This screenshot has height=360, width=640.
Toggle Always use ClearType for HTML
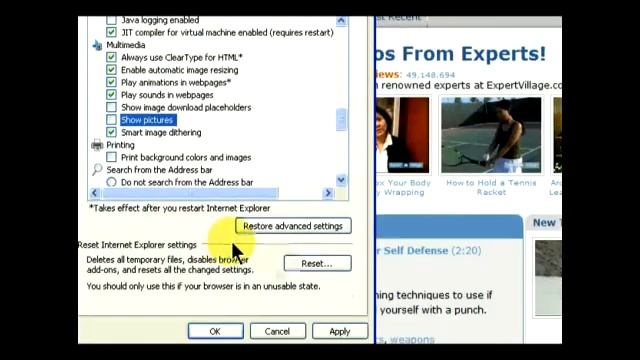point(111,57)
